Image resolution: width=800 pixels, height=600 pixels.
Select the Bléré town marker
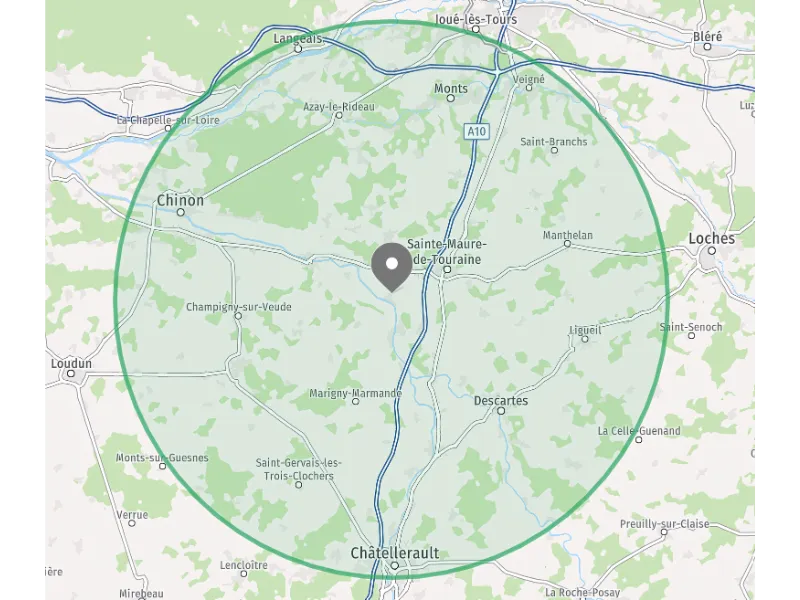(x=707, y=46)
